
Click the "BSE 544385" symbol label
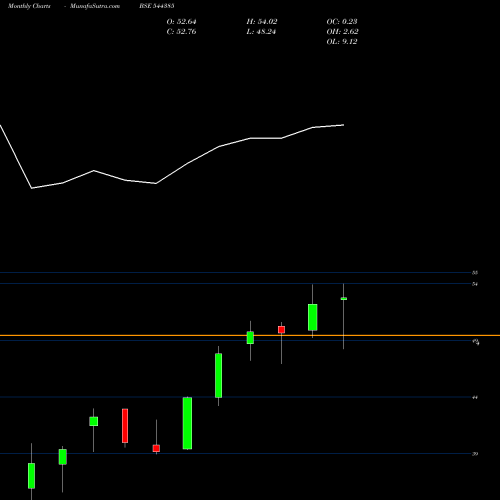pyautogui.click(x=157, y=6)
